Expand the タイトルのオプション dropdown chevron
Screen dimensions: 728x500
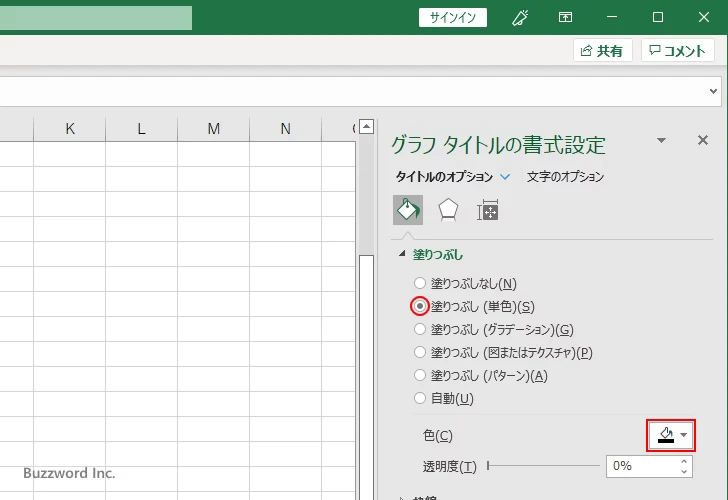coord(505,177)
